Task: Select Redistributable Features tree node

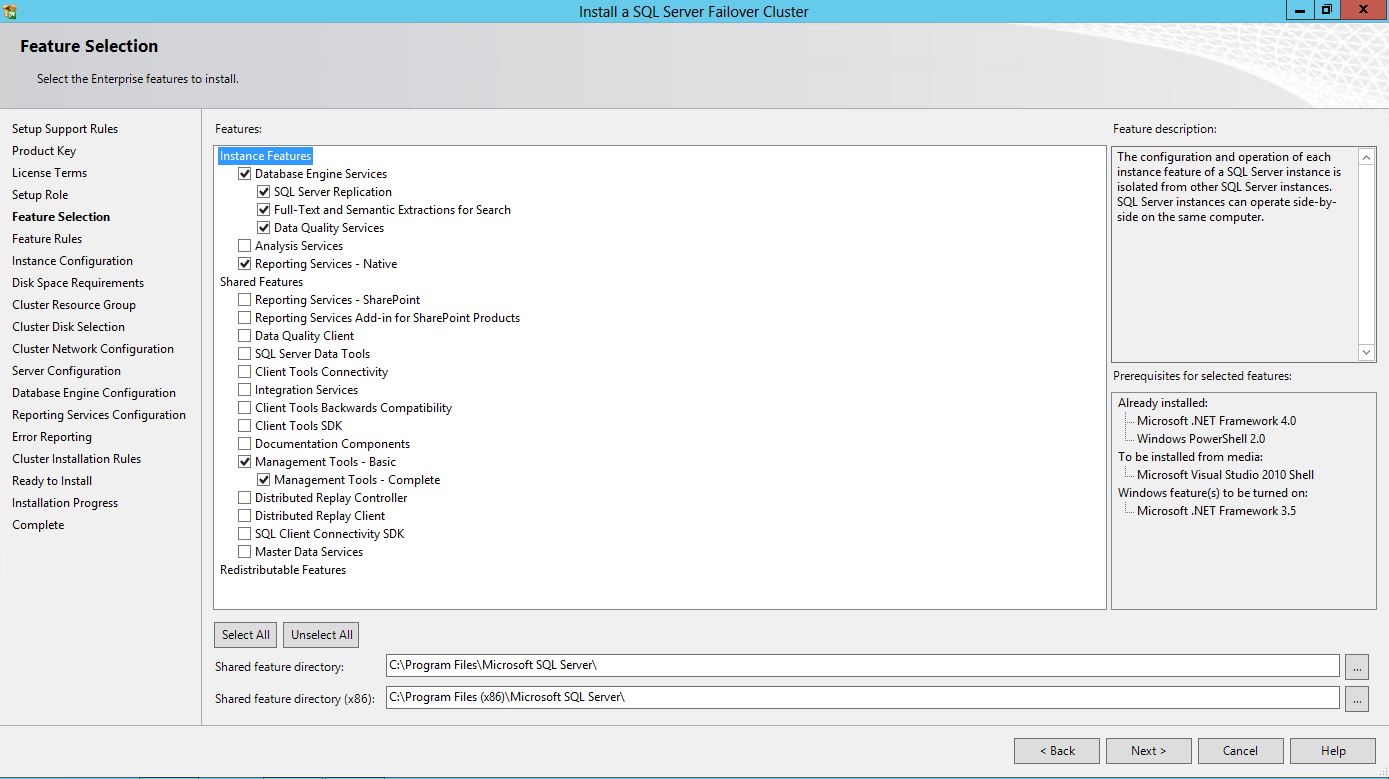Action: point(283,570)
